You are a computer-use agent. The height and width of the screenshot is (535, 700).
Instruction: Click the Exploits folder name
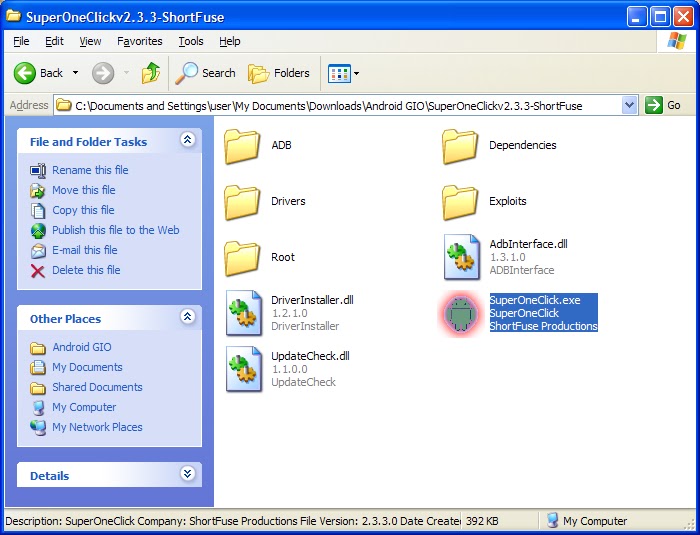coord(508,201)
